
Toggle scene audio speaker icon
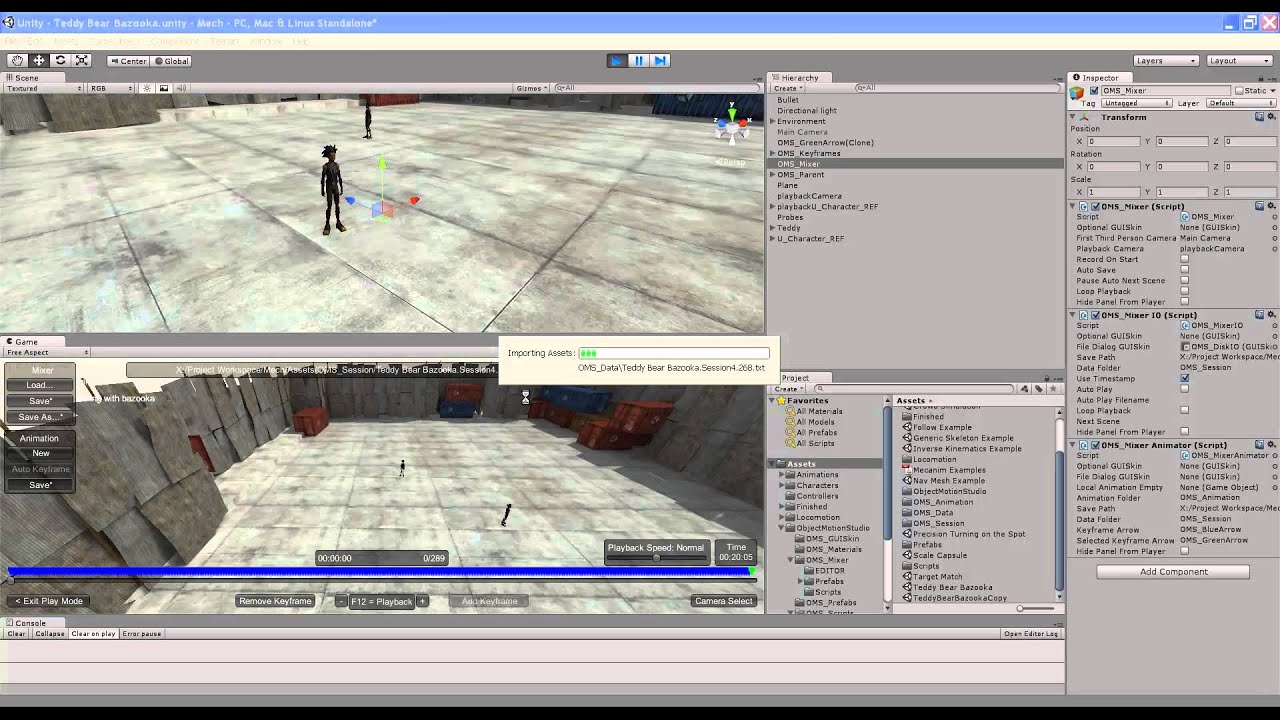pyautogui.click(x=182, y=88)
